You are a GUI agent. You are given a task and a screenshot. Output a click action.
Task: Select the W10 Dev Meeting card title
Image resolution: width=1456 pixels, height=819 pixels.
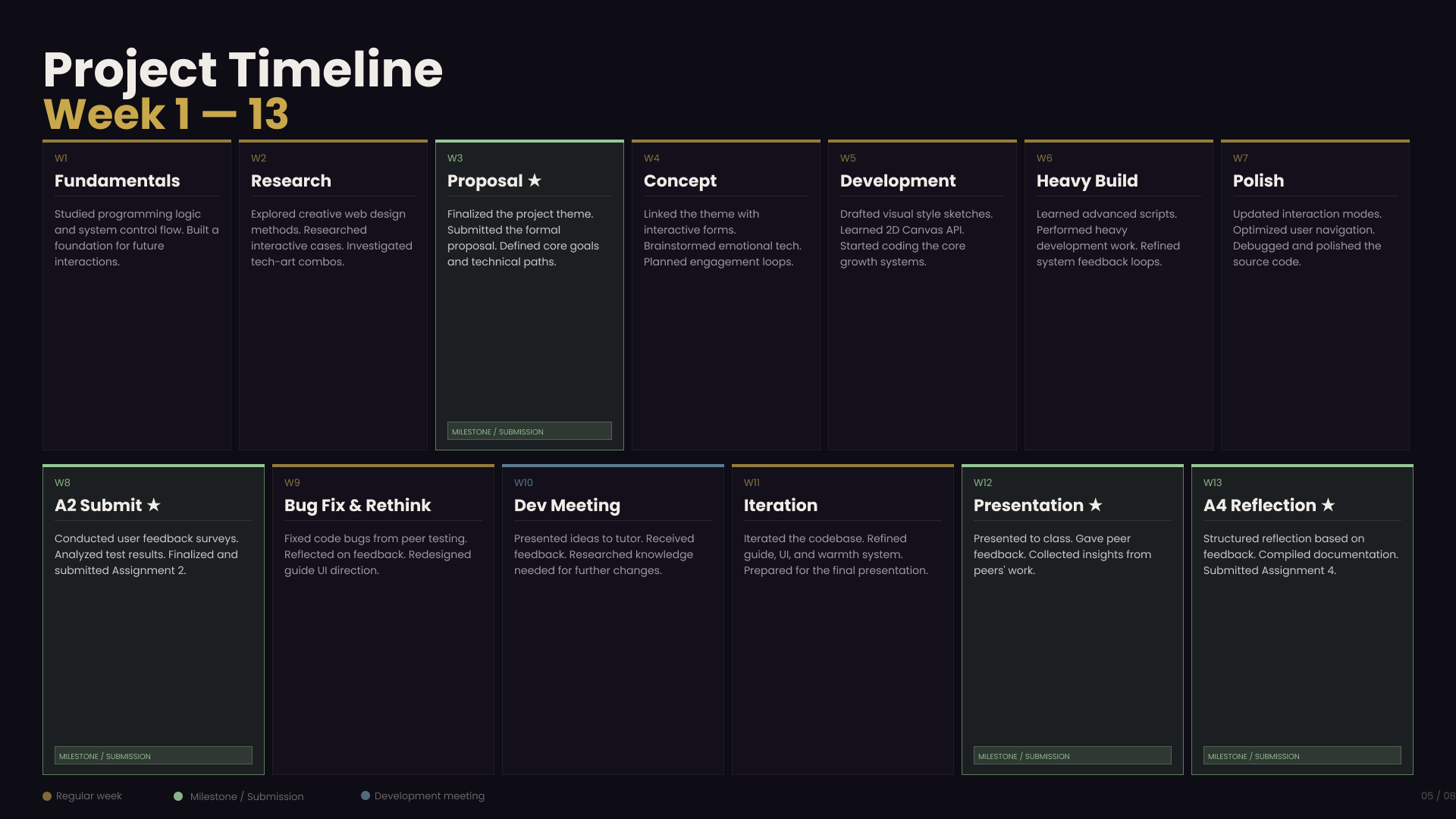coord(567,506)
